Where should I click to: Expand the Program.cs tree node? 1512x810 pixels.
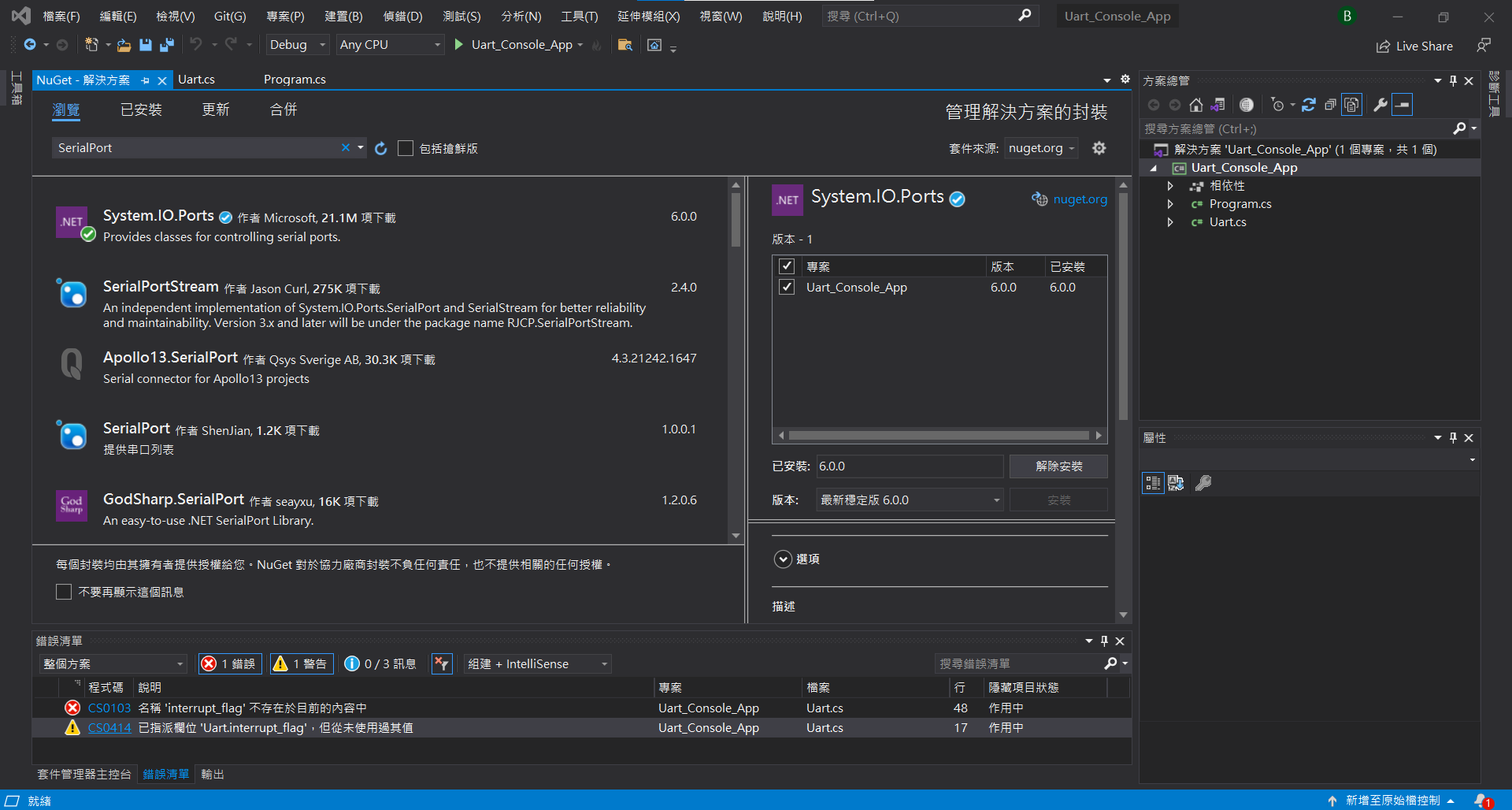1170,204
